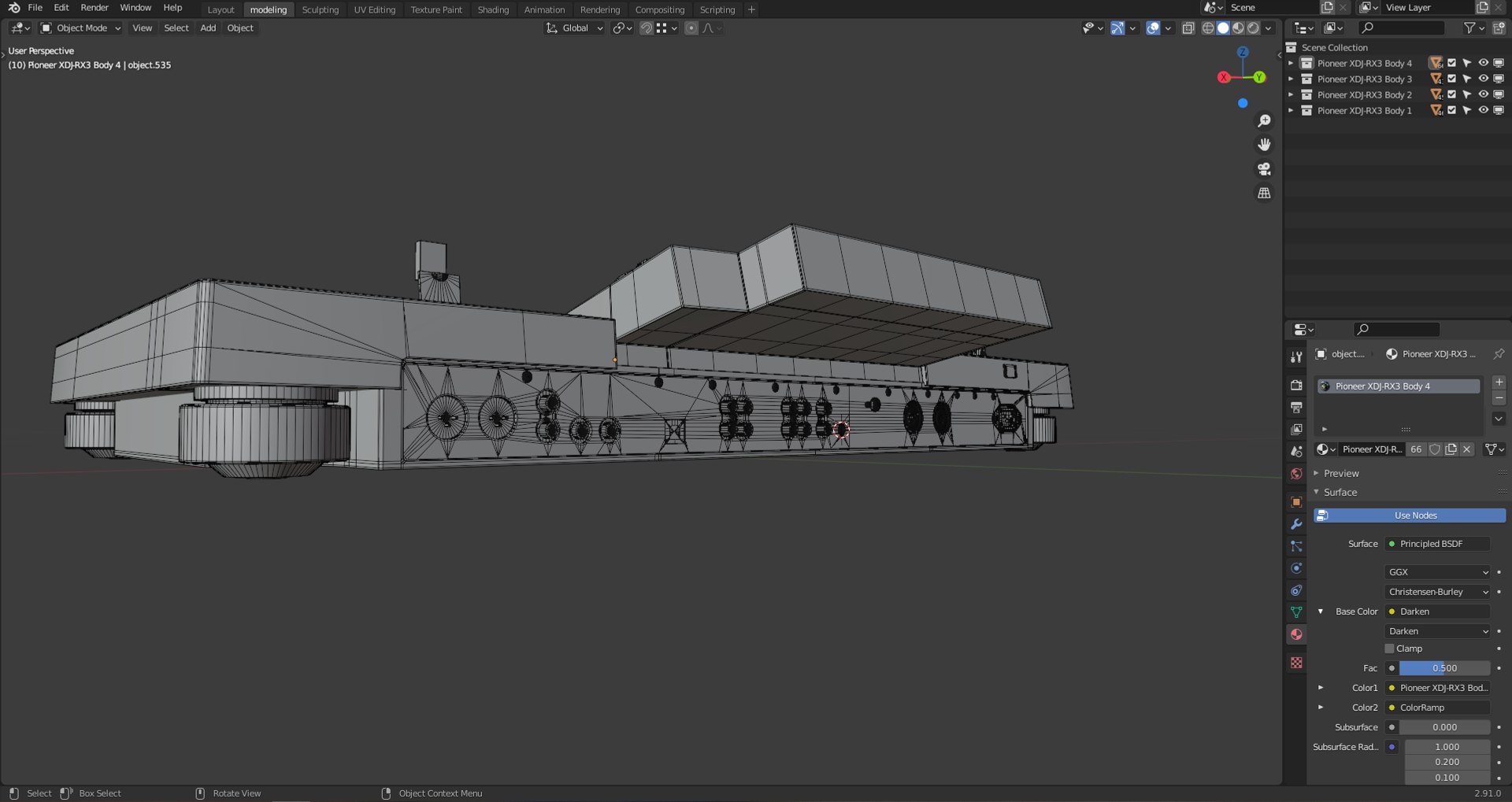Toggle the camera view icon

[x=1264, y=168]
